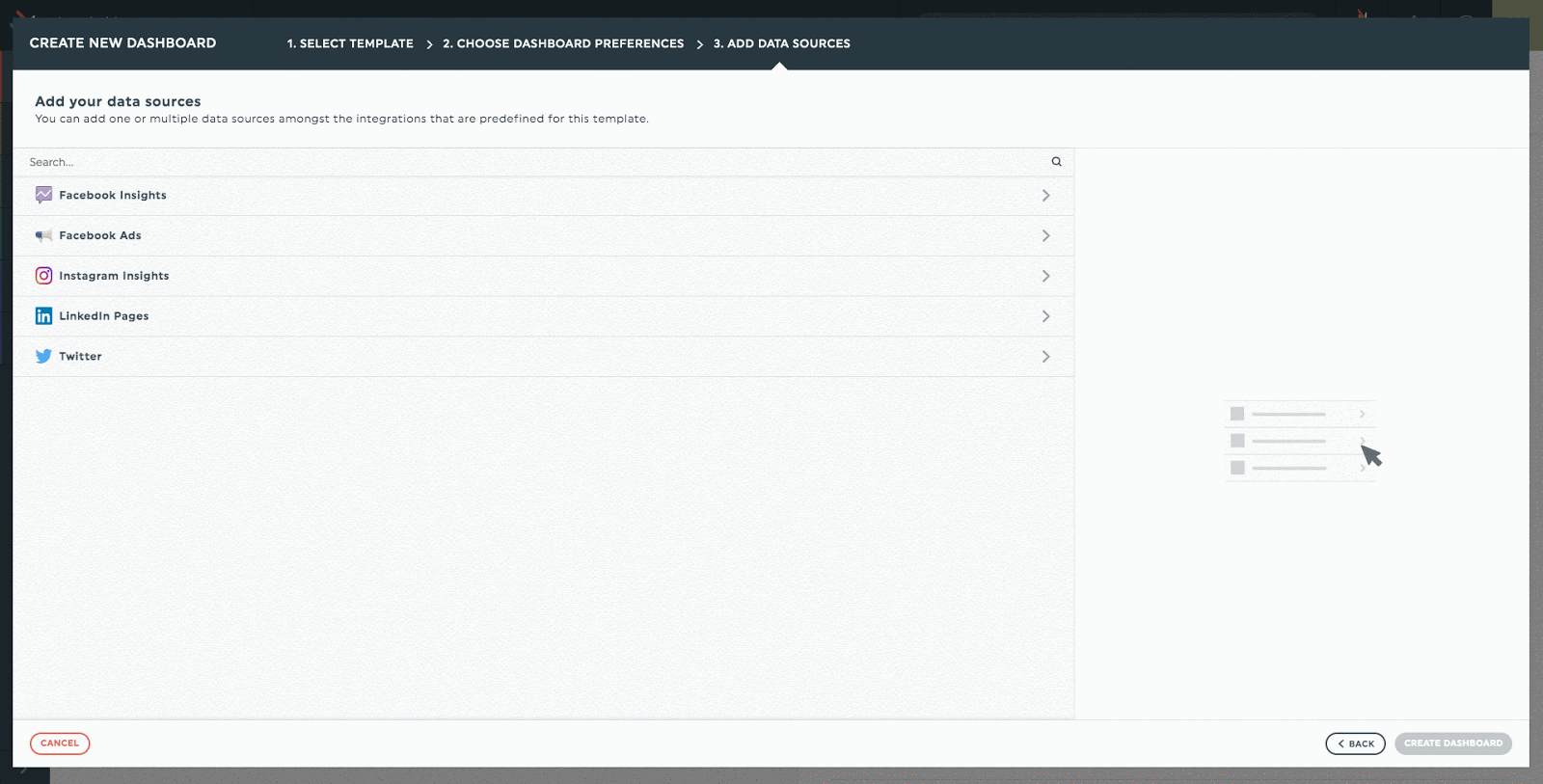Click the Create Dashboard button
This screenshot has width=1543, height=784.
(x=1453, y=743)
